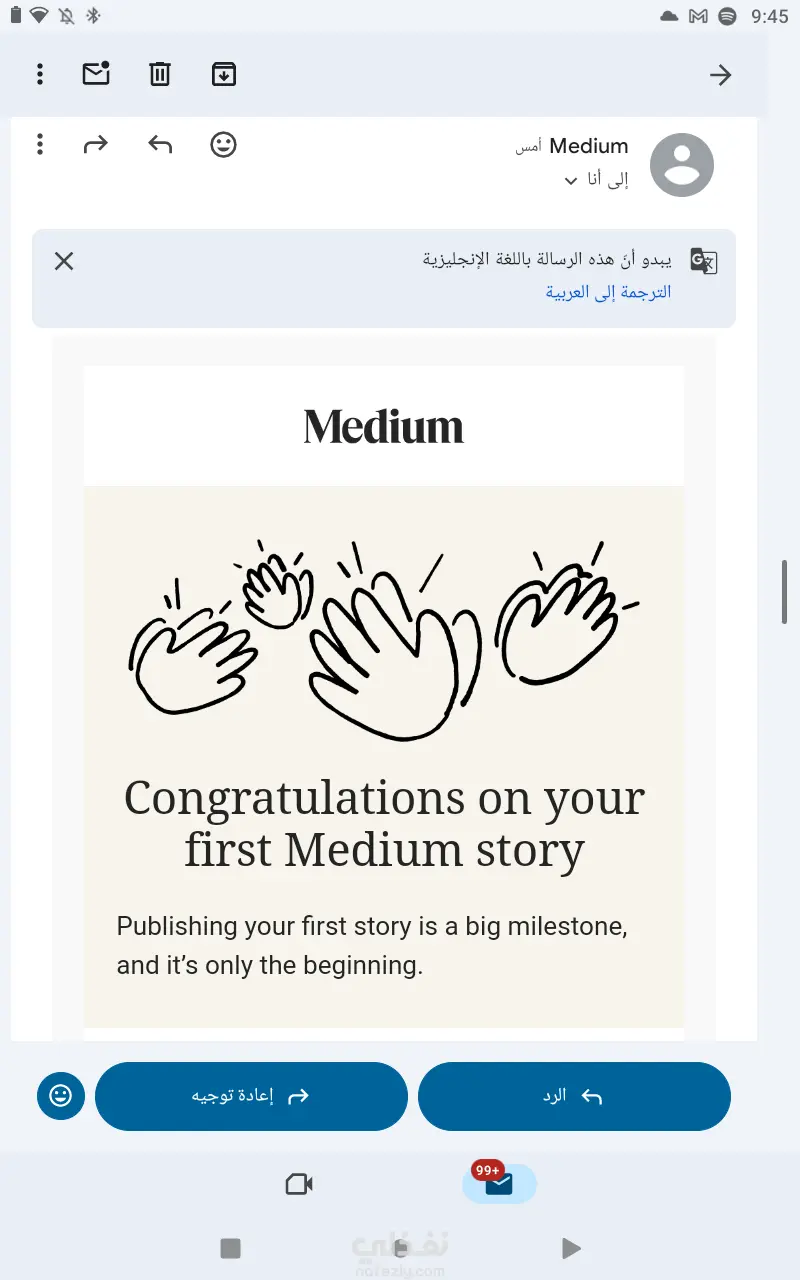Image resolution: width=800 pixels, height=1280 pixels.
Task: Dismiss the translation suggestion banner
Action: (64, 262)
